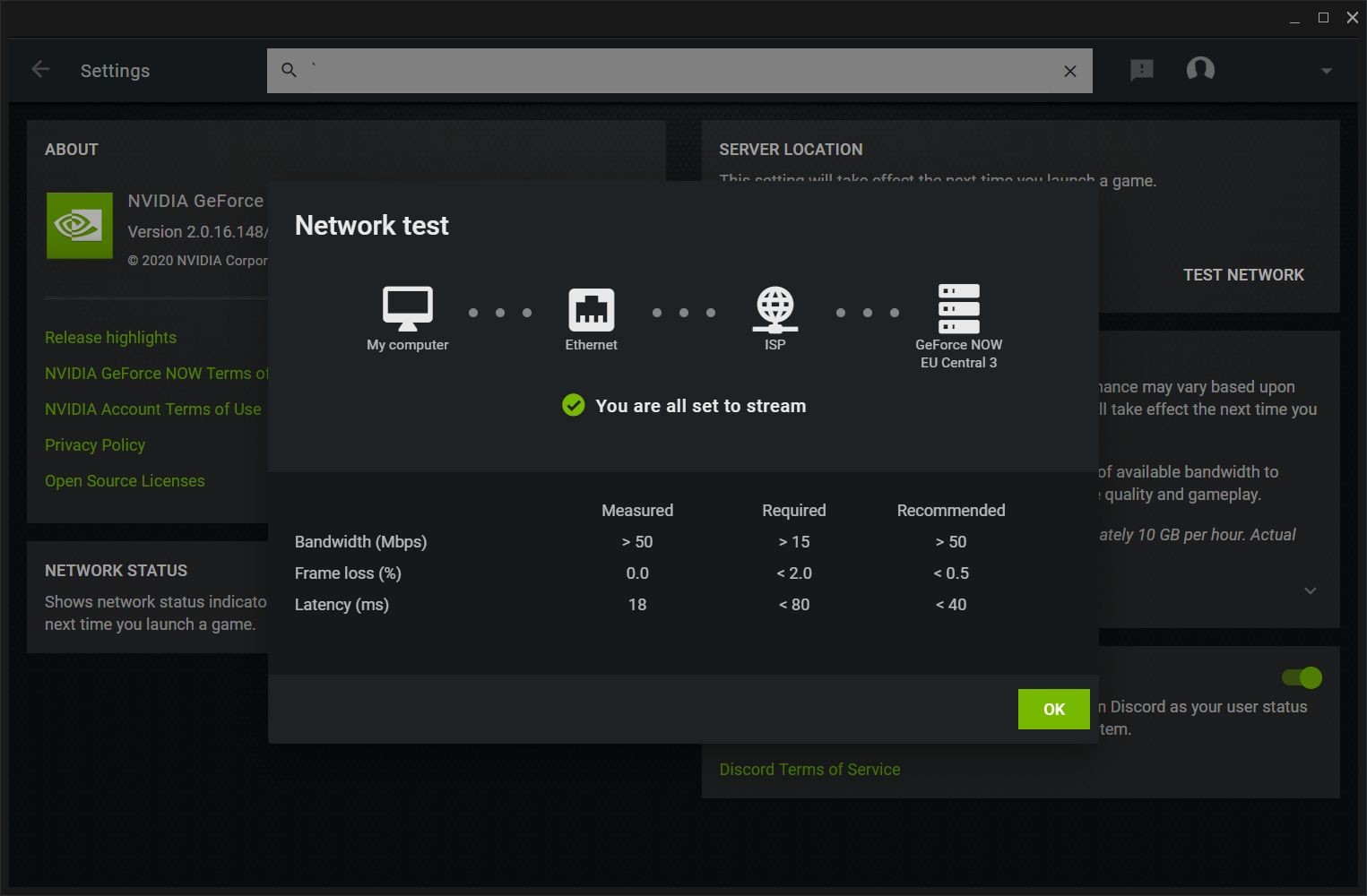Open the Privacy Policy link
The width and height of the screenshot is (1367, 896).
click(95, 445)
